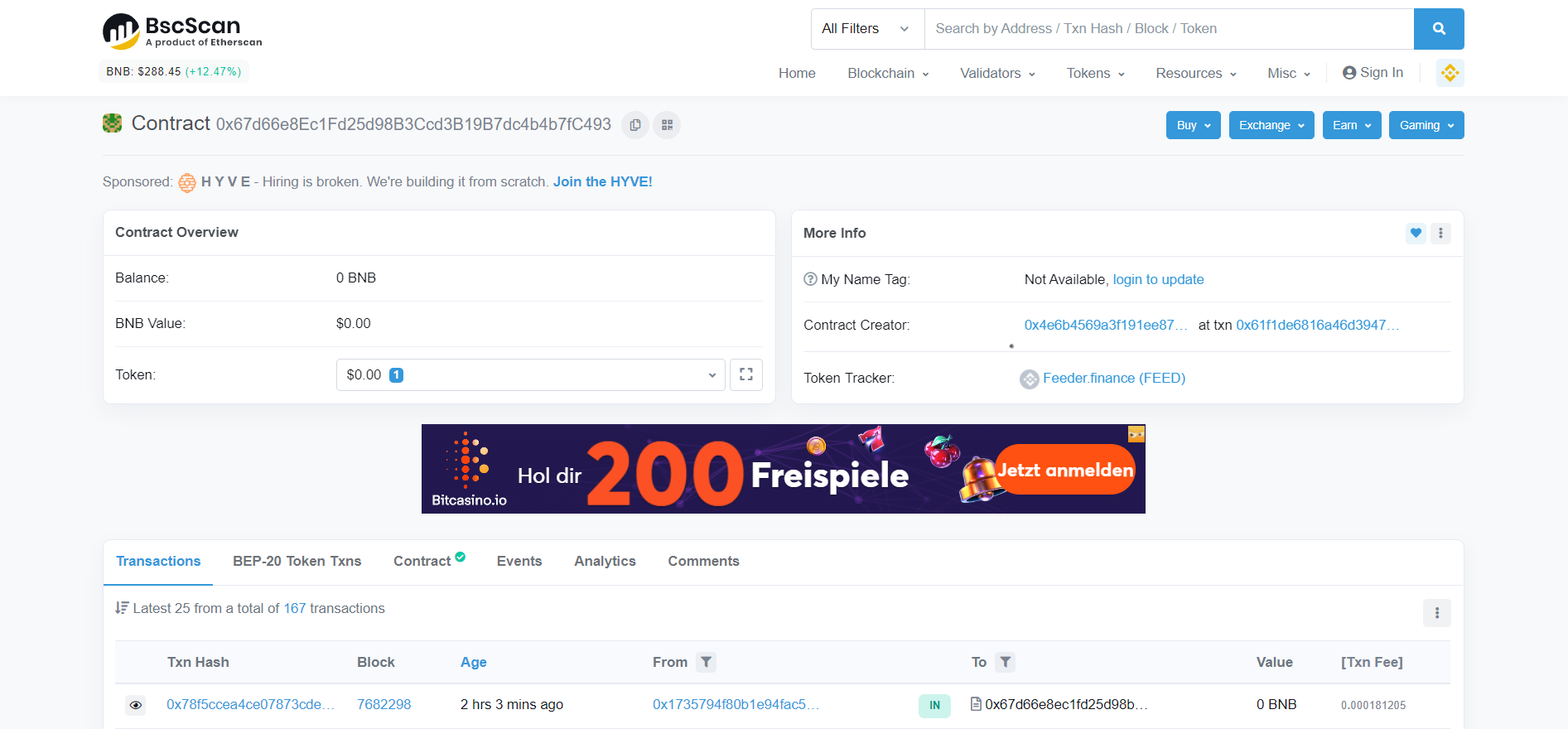Expand token holdings fullscreen view

tap(746, 374)
